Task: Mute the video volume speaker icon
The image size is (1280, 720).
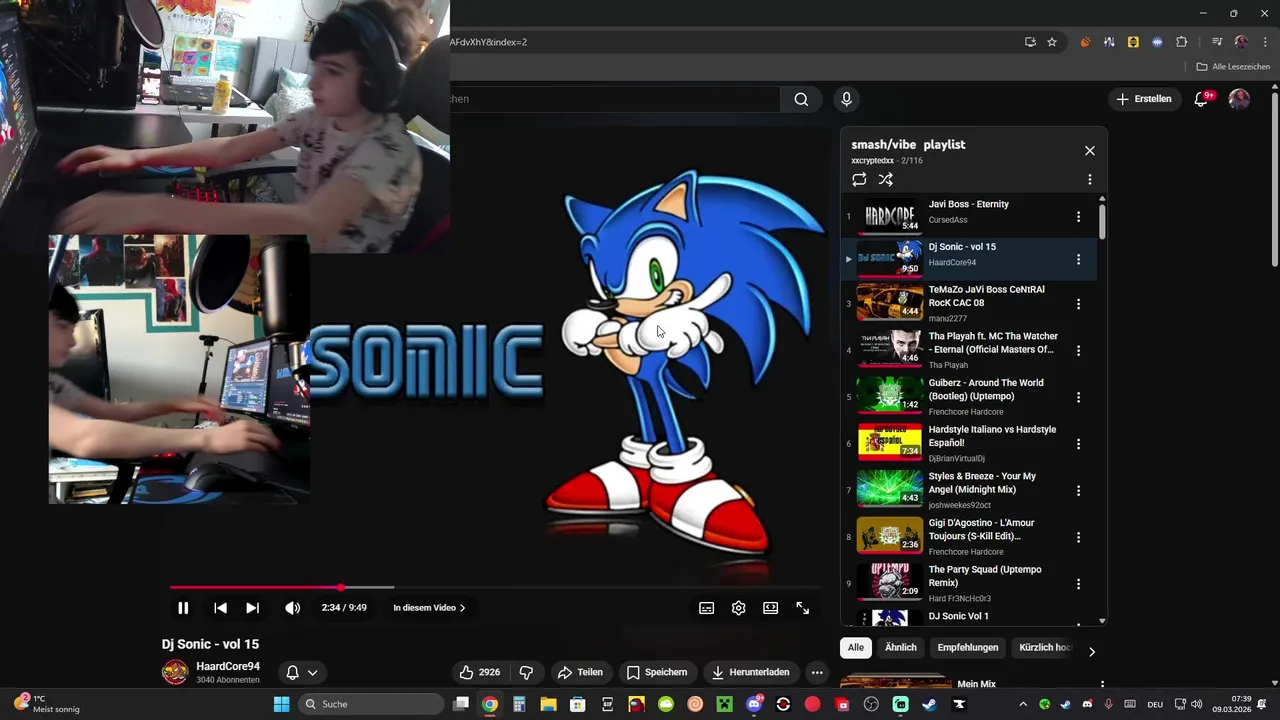Action: (292, 608)
